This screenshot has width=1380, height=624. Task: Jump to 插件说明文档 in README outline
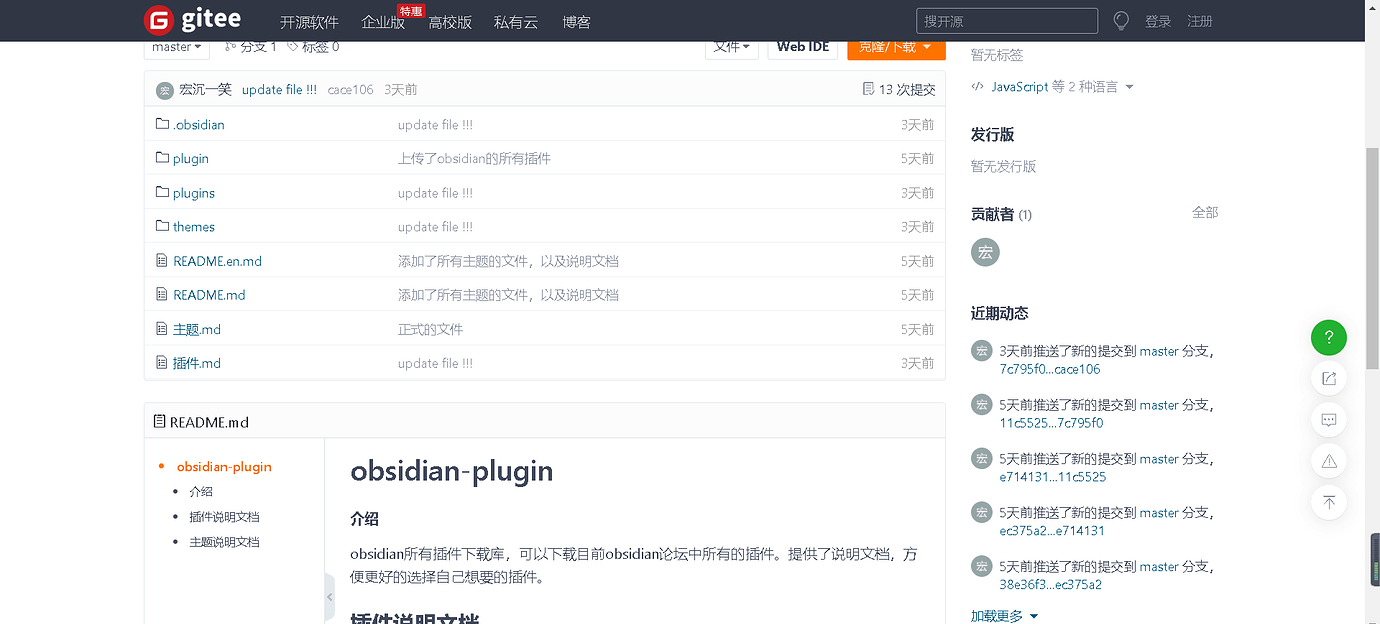224,516
